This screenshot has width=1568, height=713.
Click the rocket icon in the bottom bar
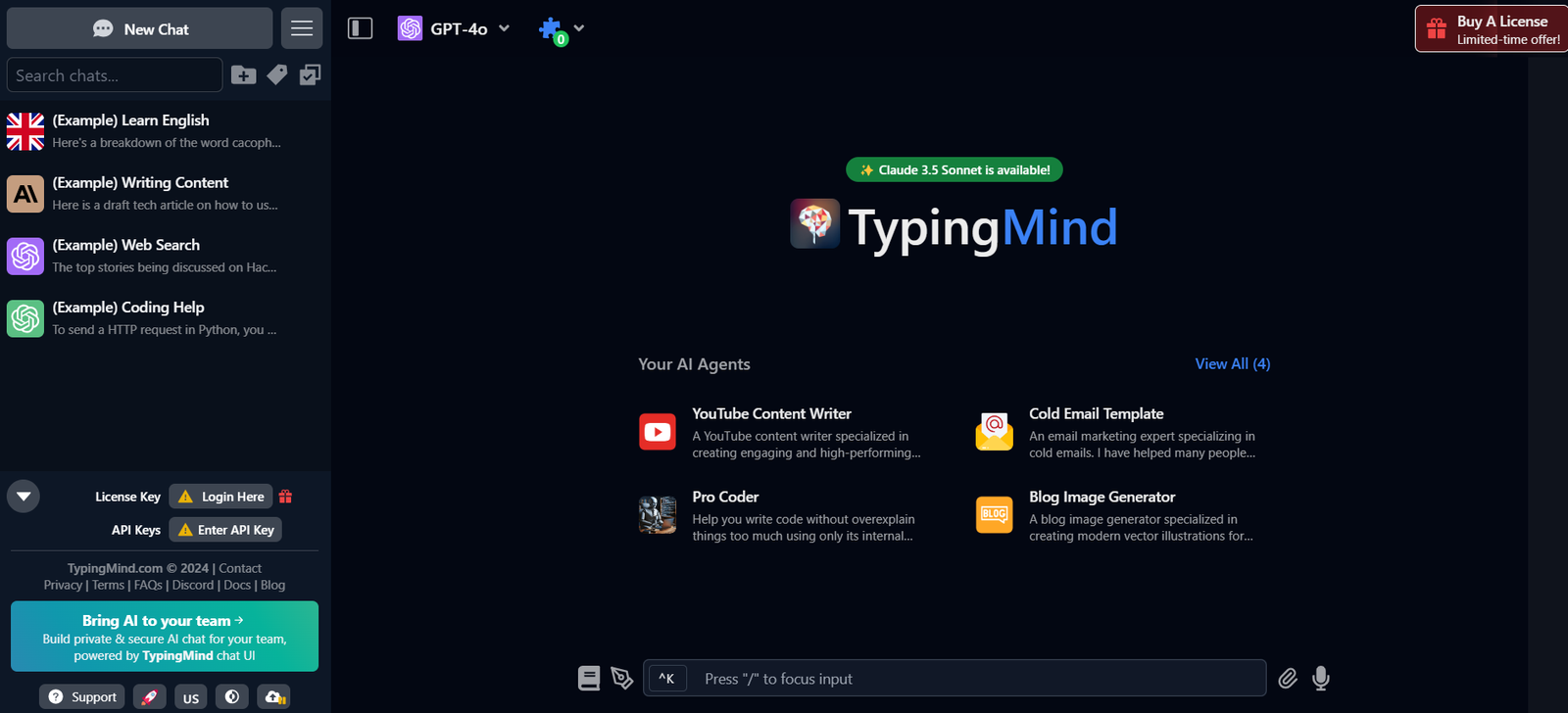point(149,697)
